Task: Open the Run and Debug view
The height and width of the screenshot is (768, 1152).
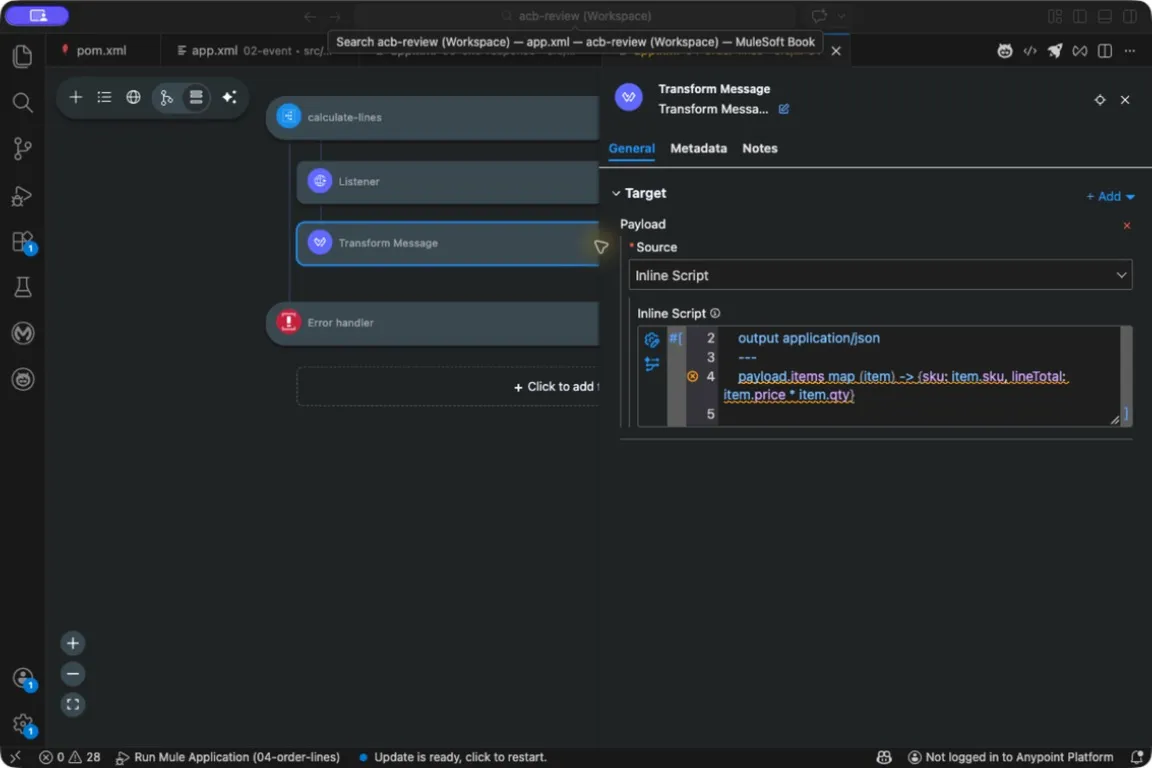Action: tap(23, 195)
